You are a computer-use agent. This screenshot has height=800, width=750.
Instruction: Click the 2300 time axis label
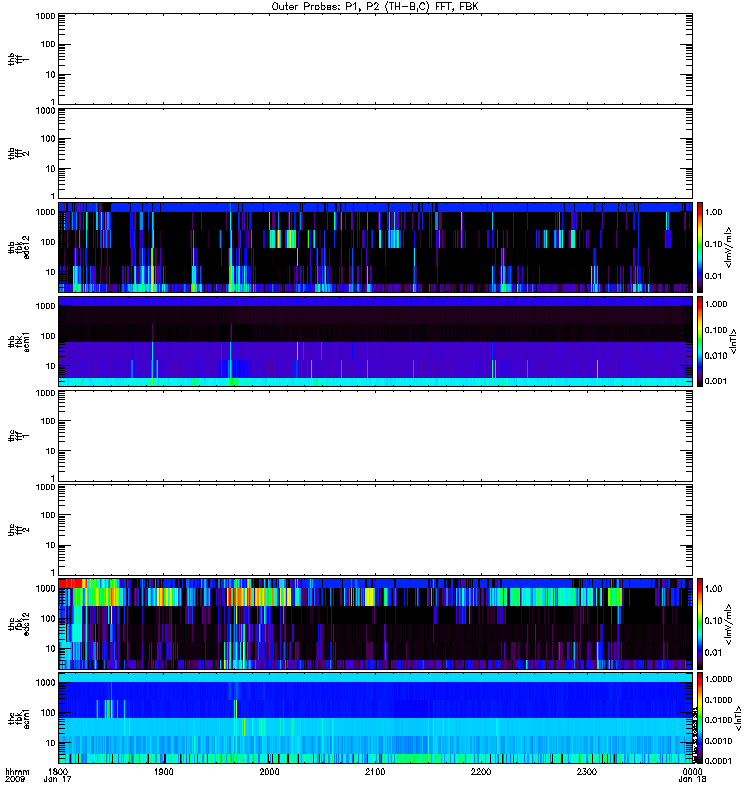coord(587,771)
